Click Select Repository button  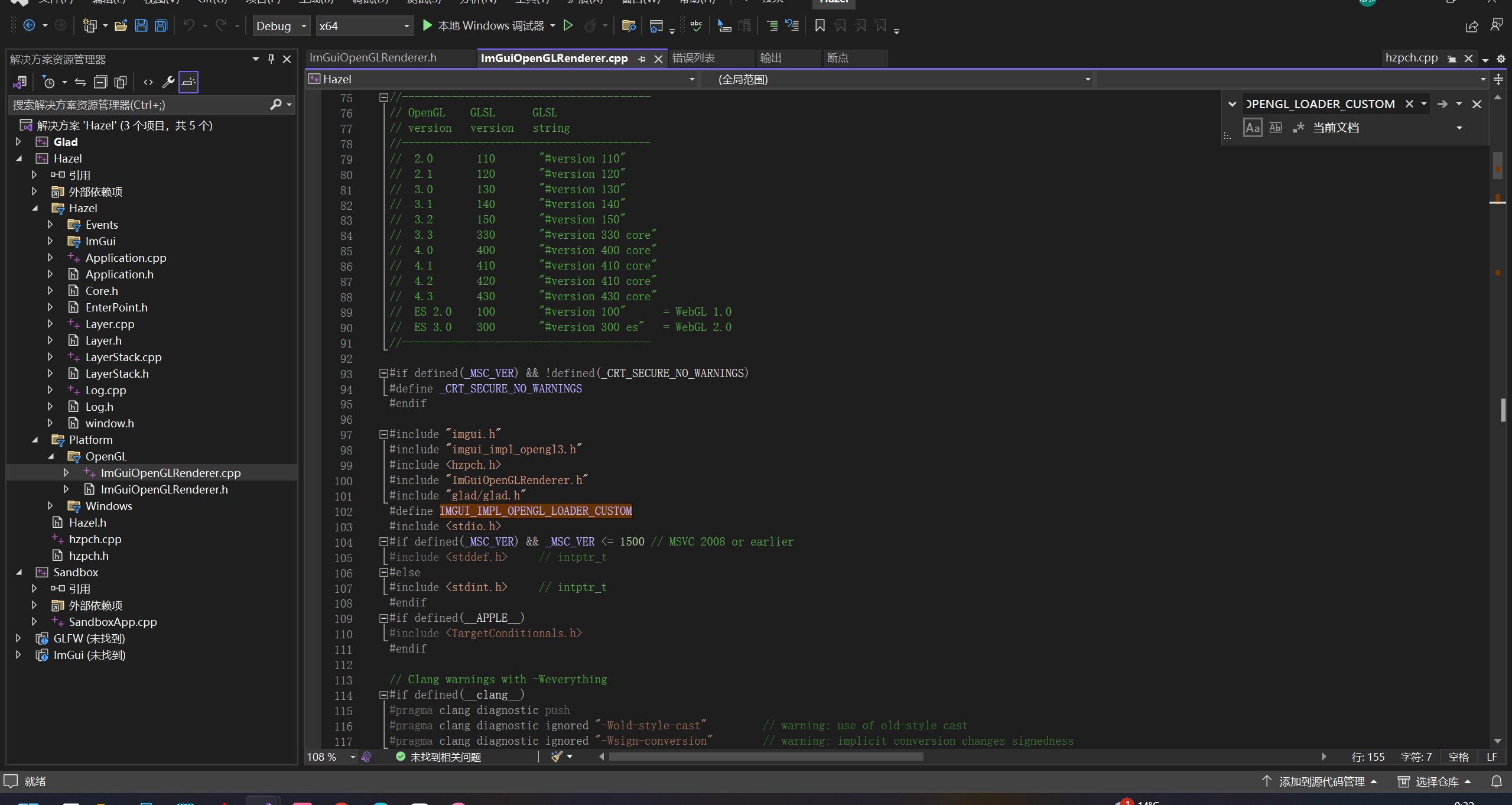1434,781
